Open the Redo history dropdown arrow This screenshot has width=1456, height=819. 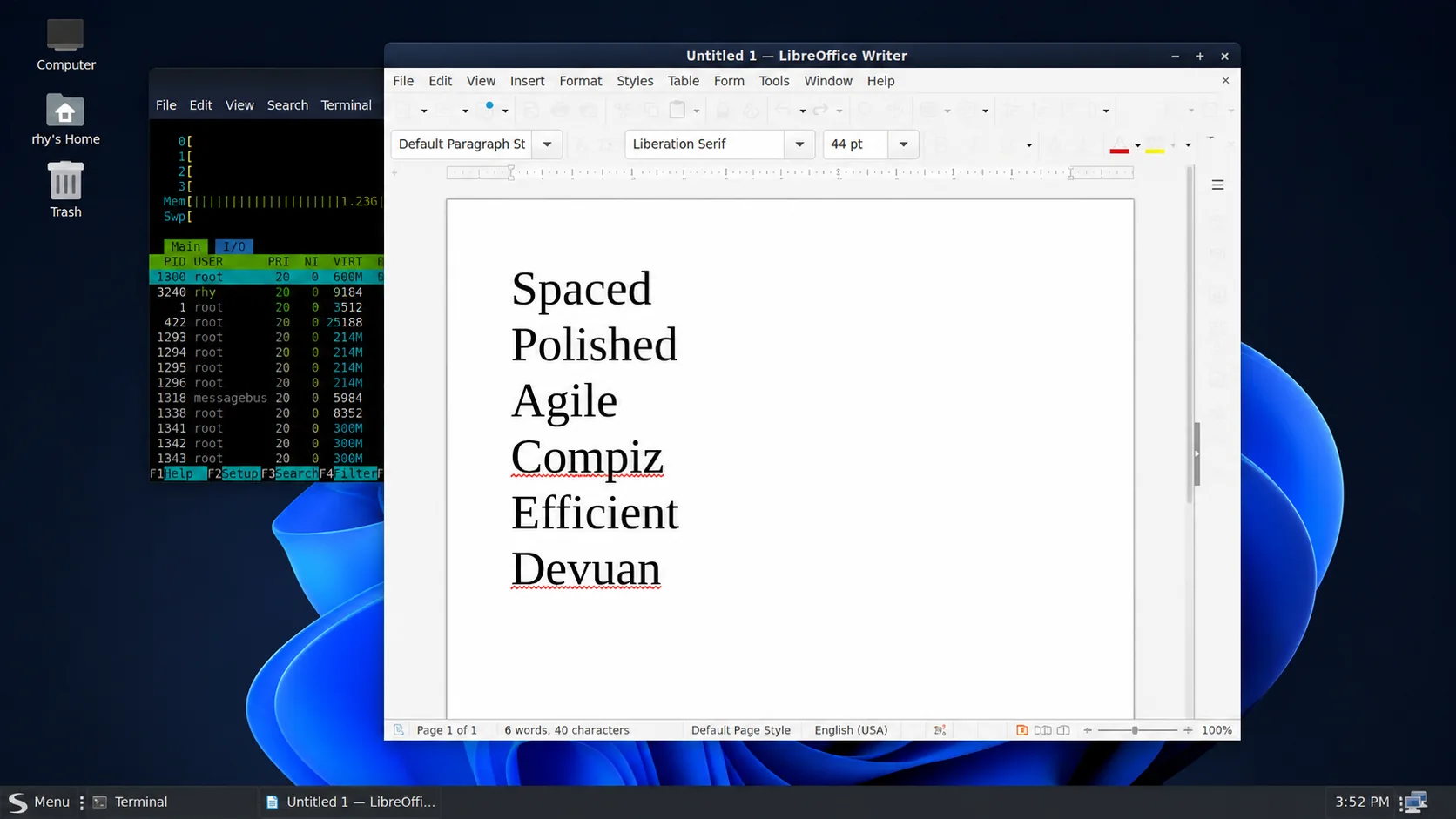click(x=839, y=111)
